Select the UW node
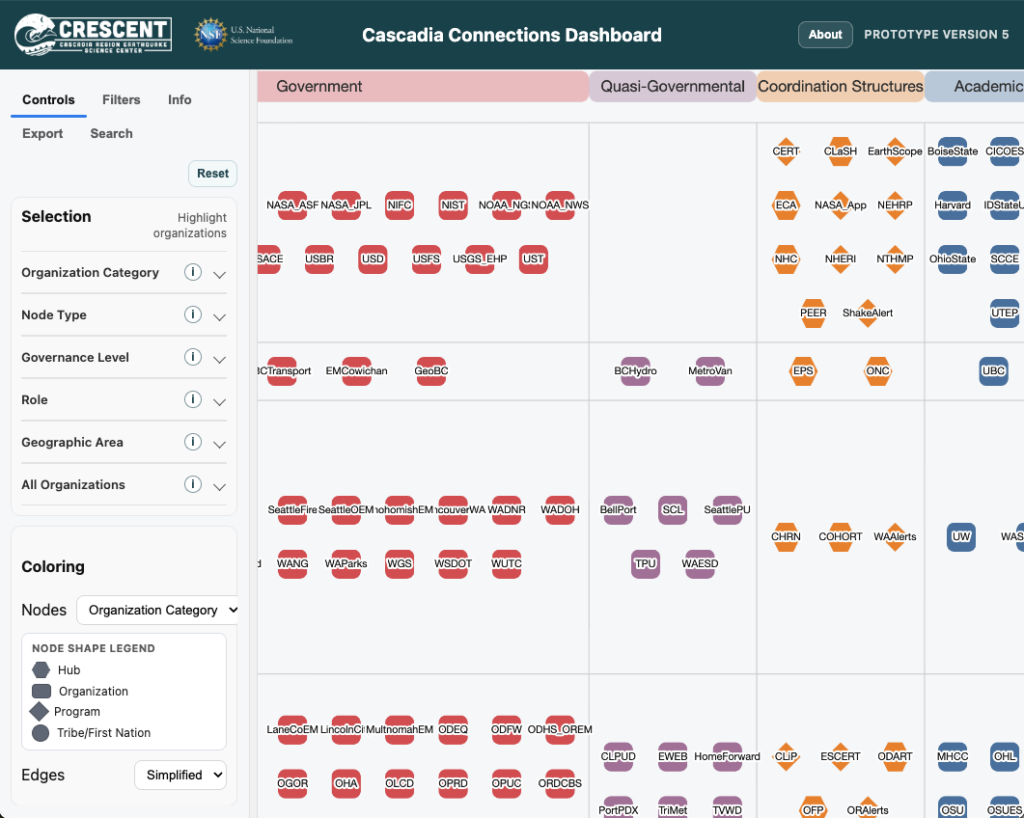Image resolution: width=1024 pixels, height=818 pixels. point(961,537)
